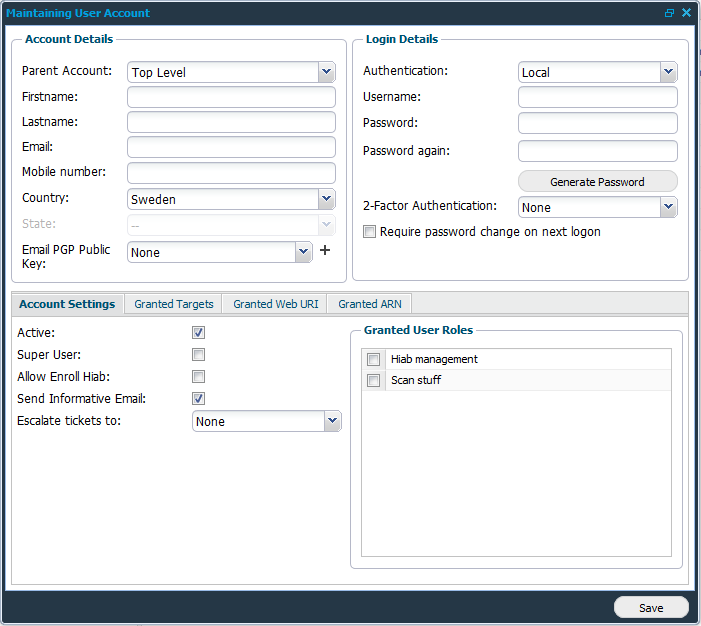The width and height of the screenshot is (701, 626).
Task: Click the restore window icon in title bar
Action: click(x=669, y=13)
